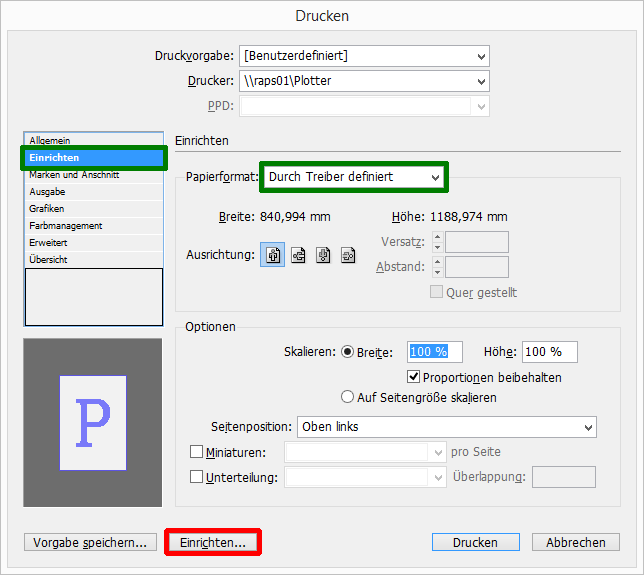Viewport: 644px width, 575px height.
Task: Click the Abbrechen button
Action: [576, 543]
